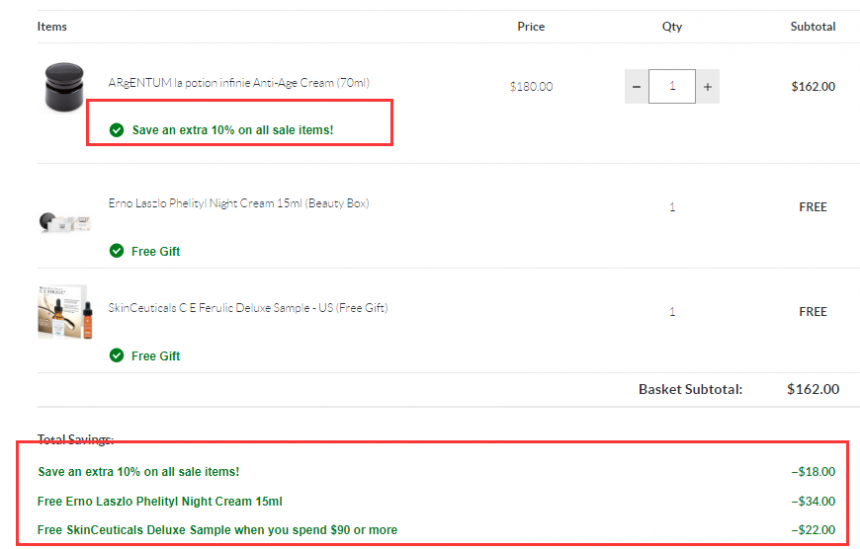
Task: Click the Qty column header
Action: [672, 26]
